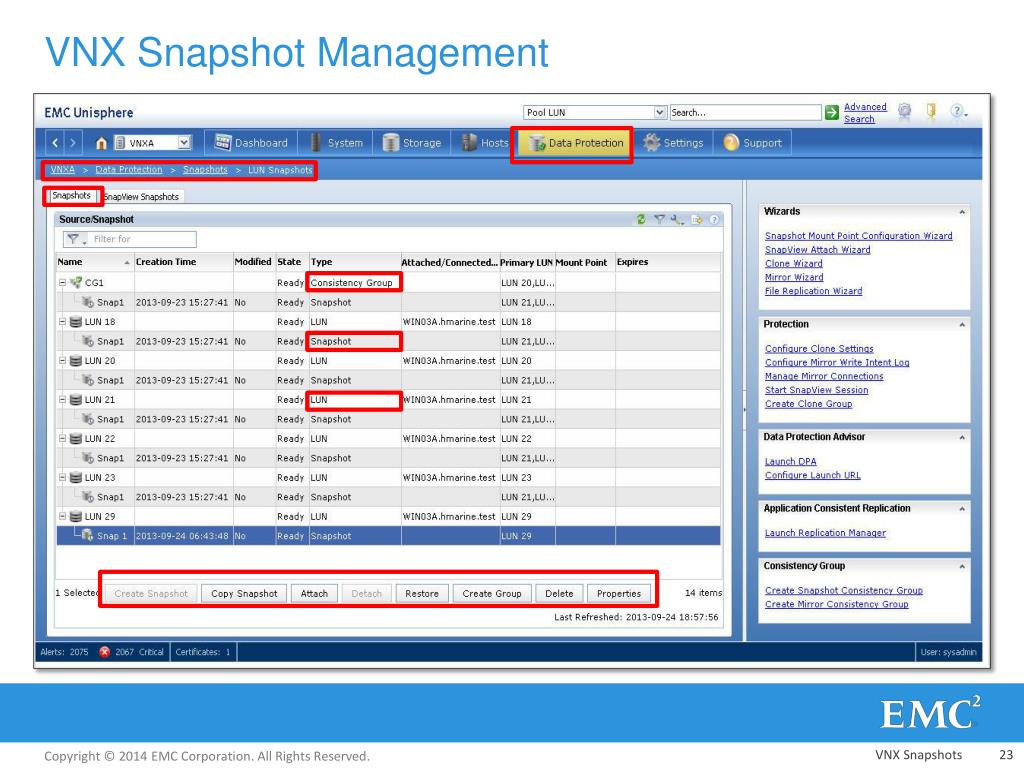Click Create Snapshot Consistency Group link

pyautogui.click(x=844, y=590)
